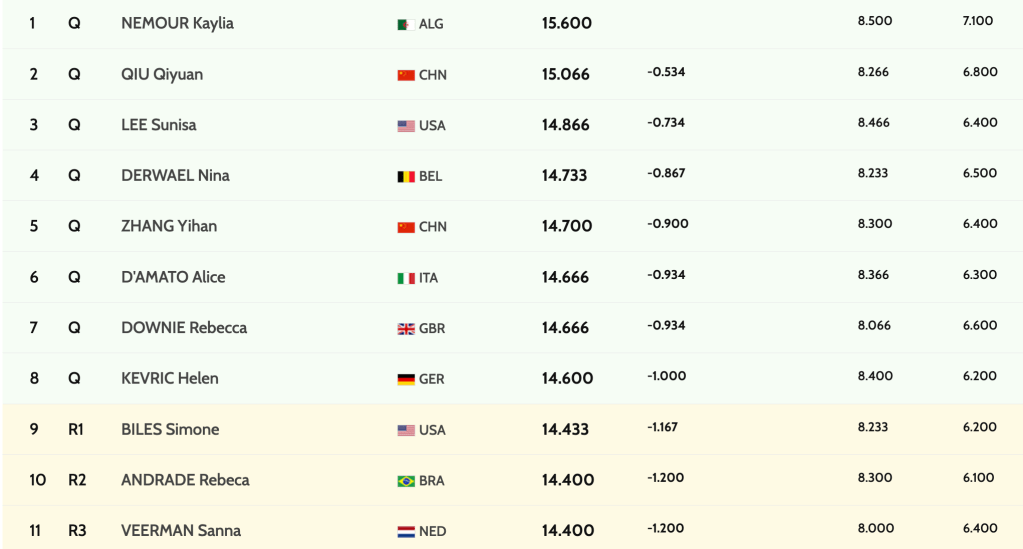Click the R1 reserve label for BILES
Viewport: 1023px width, 549px height.
[76, 429]
